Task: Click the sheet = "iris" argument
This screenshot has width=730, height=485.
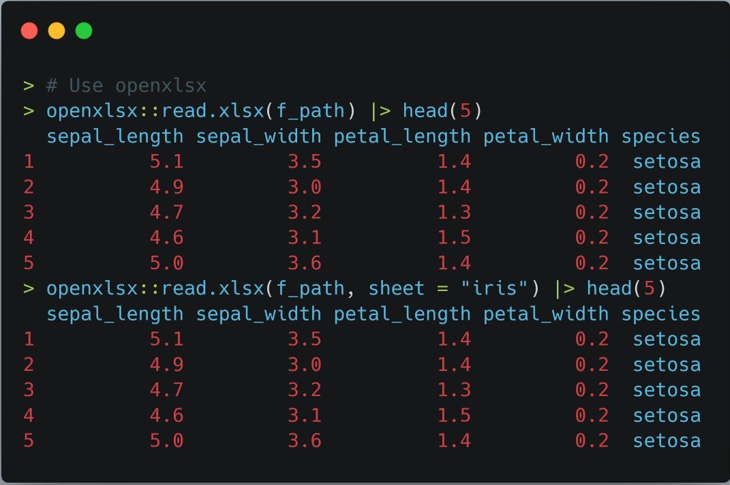Action: tap(448, 289)
